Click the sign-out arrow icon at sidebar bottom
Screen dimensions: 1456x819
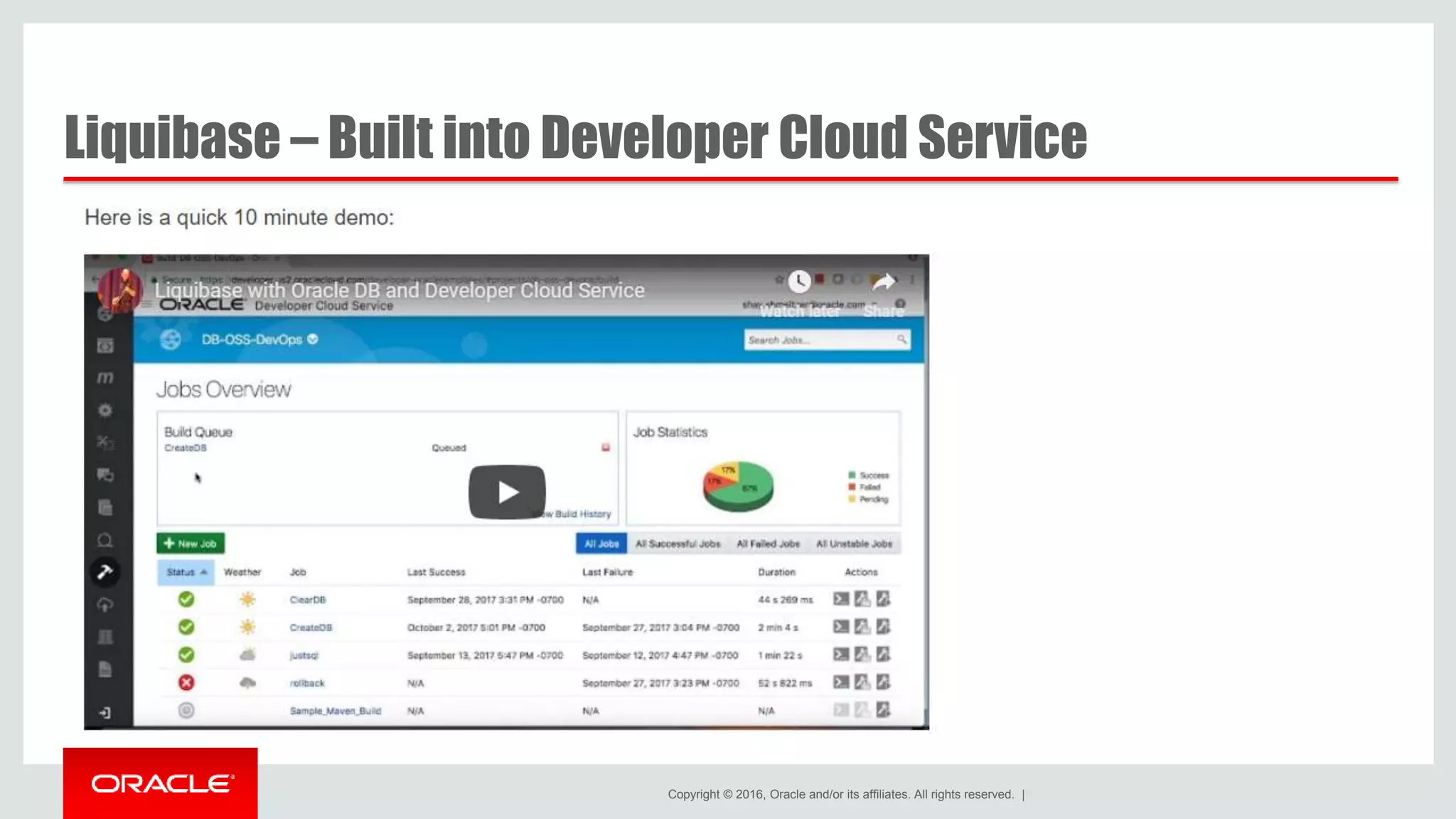click(105, 712)
